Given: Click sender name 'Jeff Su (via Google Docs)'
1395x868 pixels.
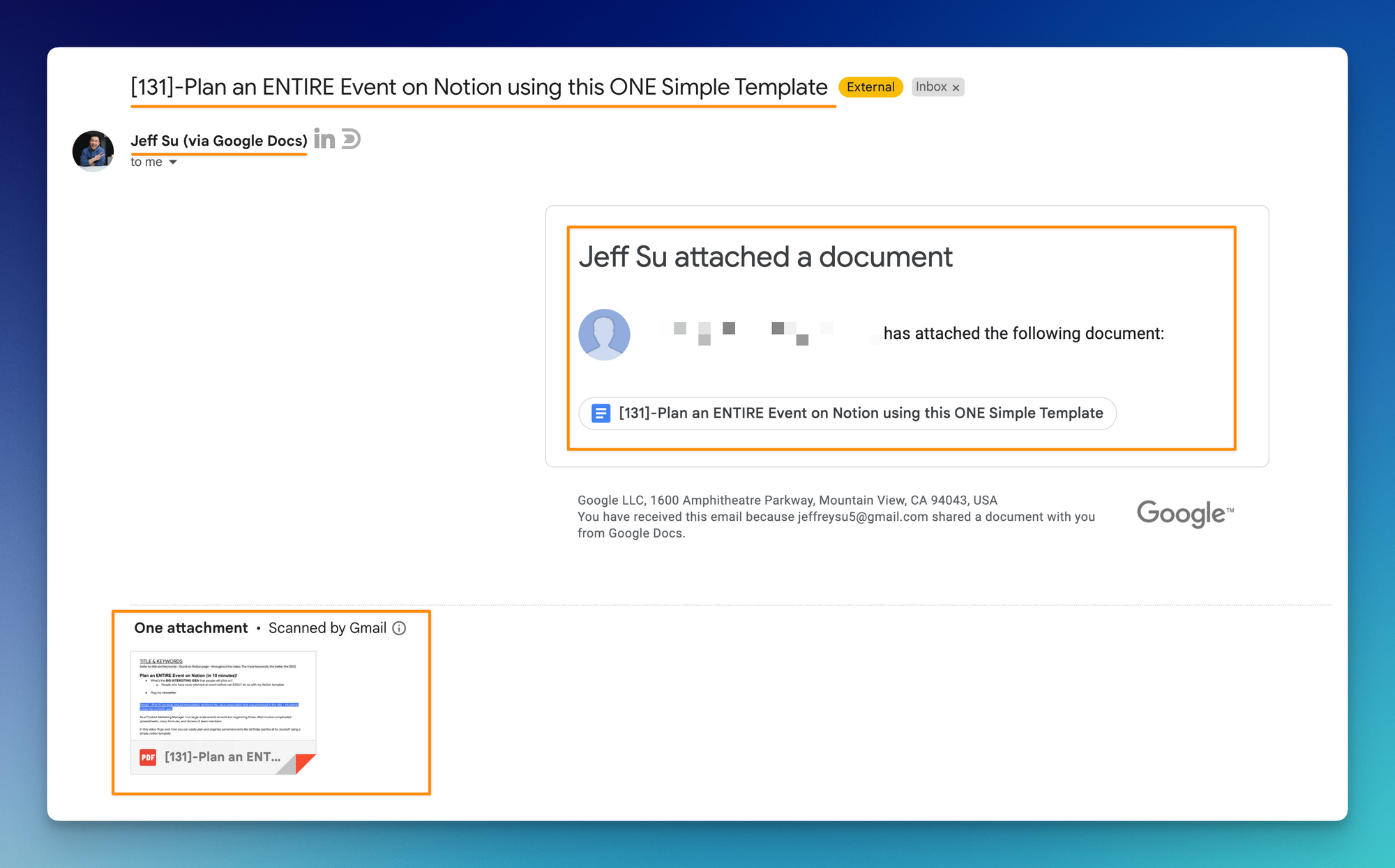Looking at the screenshot, I should [x=219, y=141].
